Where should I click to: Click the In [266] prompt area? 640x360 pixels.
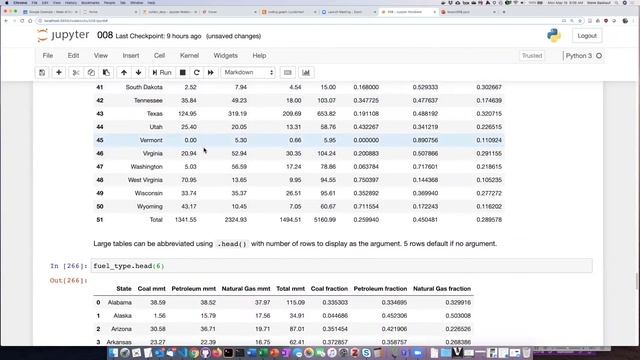[x=69, y=266]
